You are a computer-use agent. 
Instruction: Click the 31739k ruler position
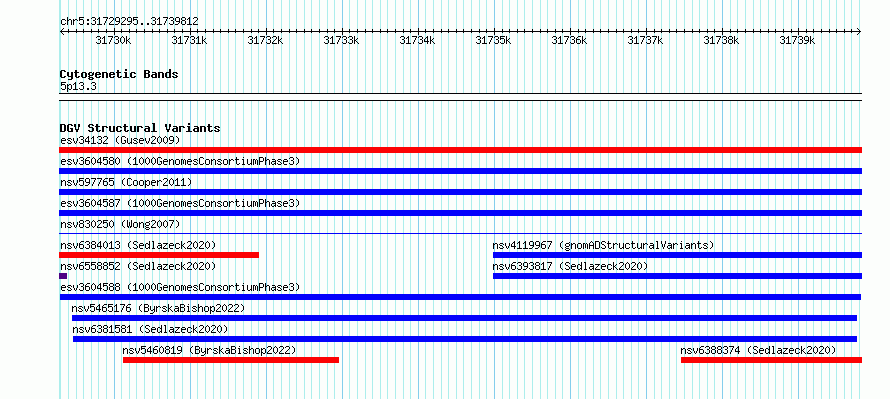pyautogui.click(x=798, y=40)
